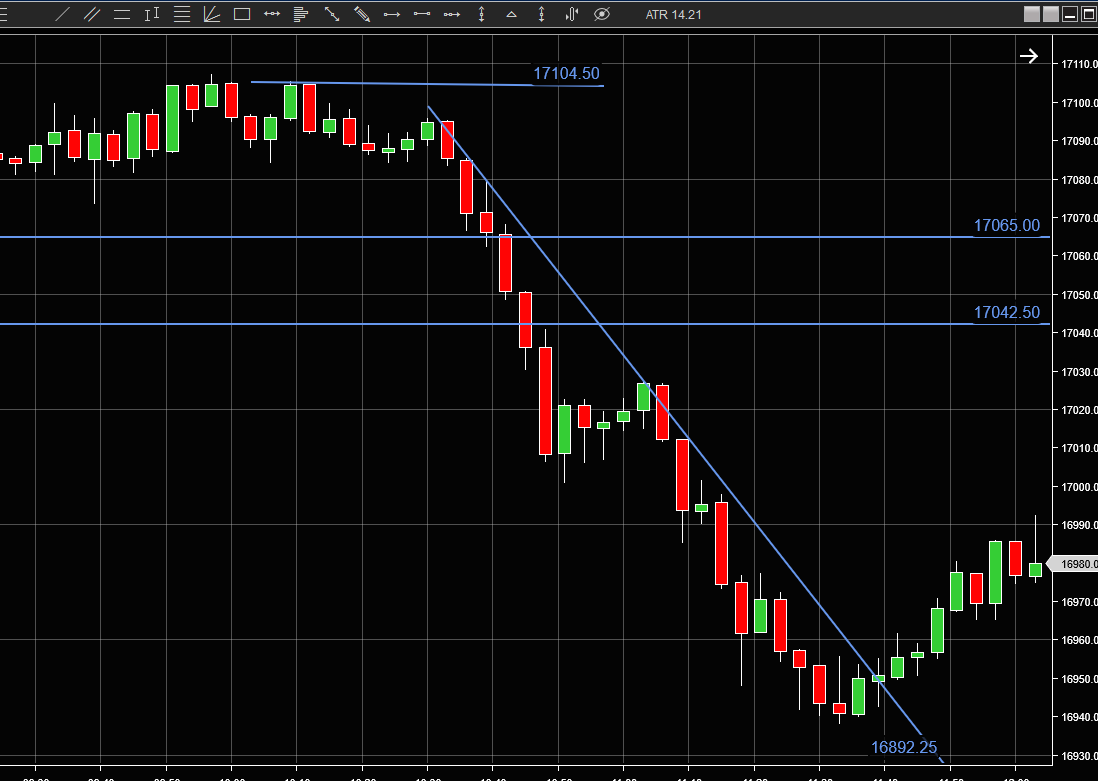
Task: Click the 16950 price axis label
Action: [1079, 679]
